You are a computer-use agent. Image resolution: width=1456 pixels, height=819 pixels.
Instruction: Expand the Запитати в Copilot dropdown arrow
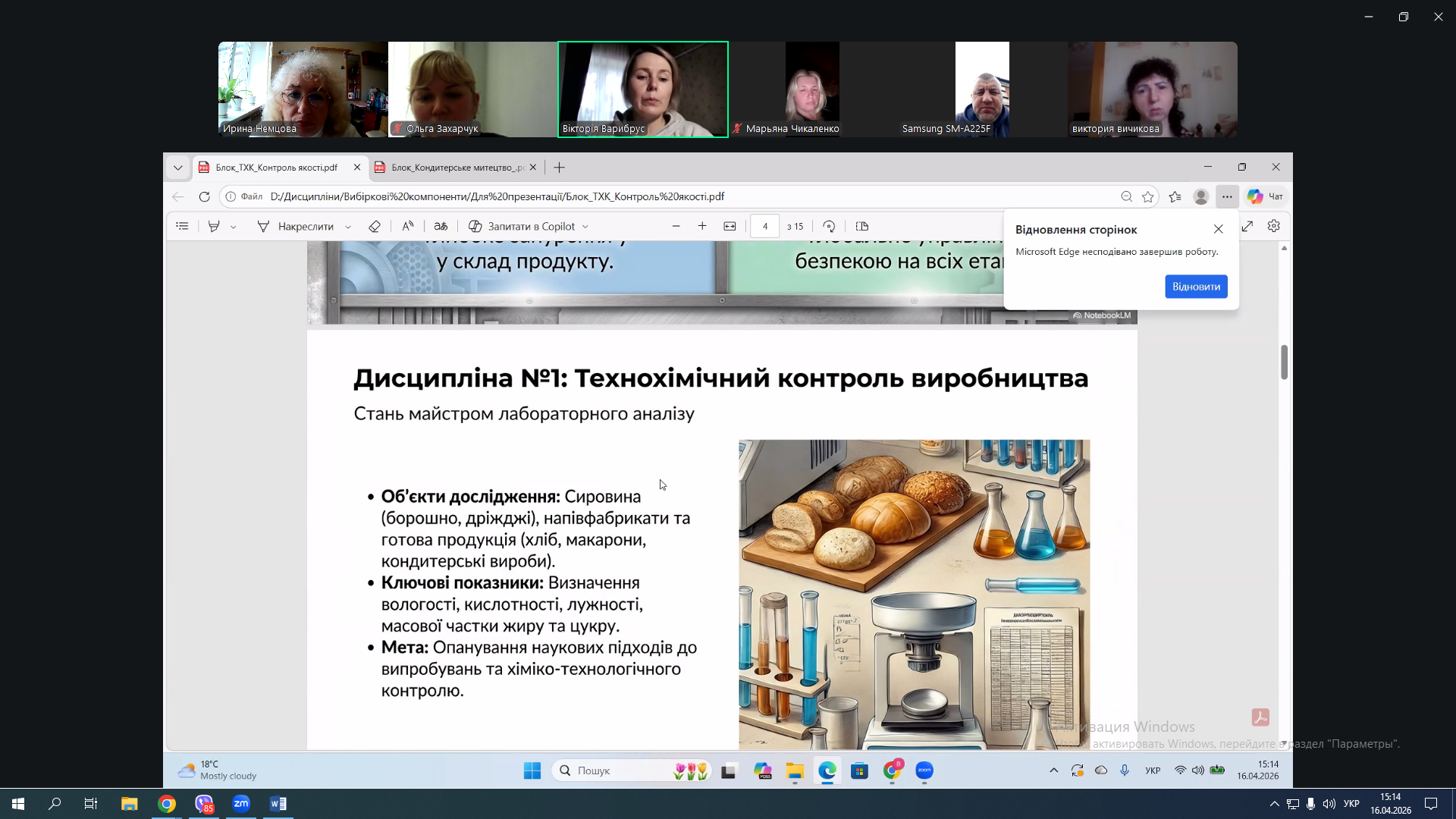tap(585, 227)
